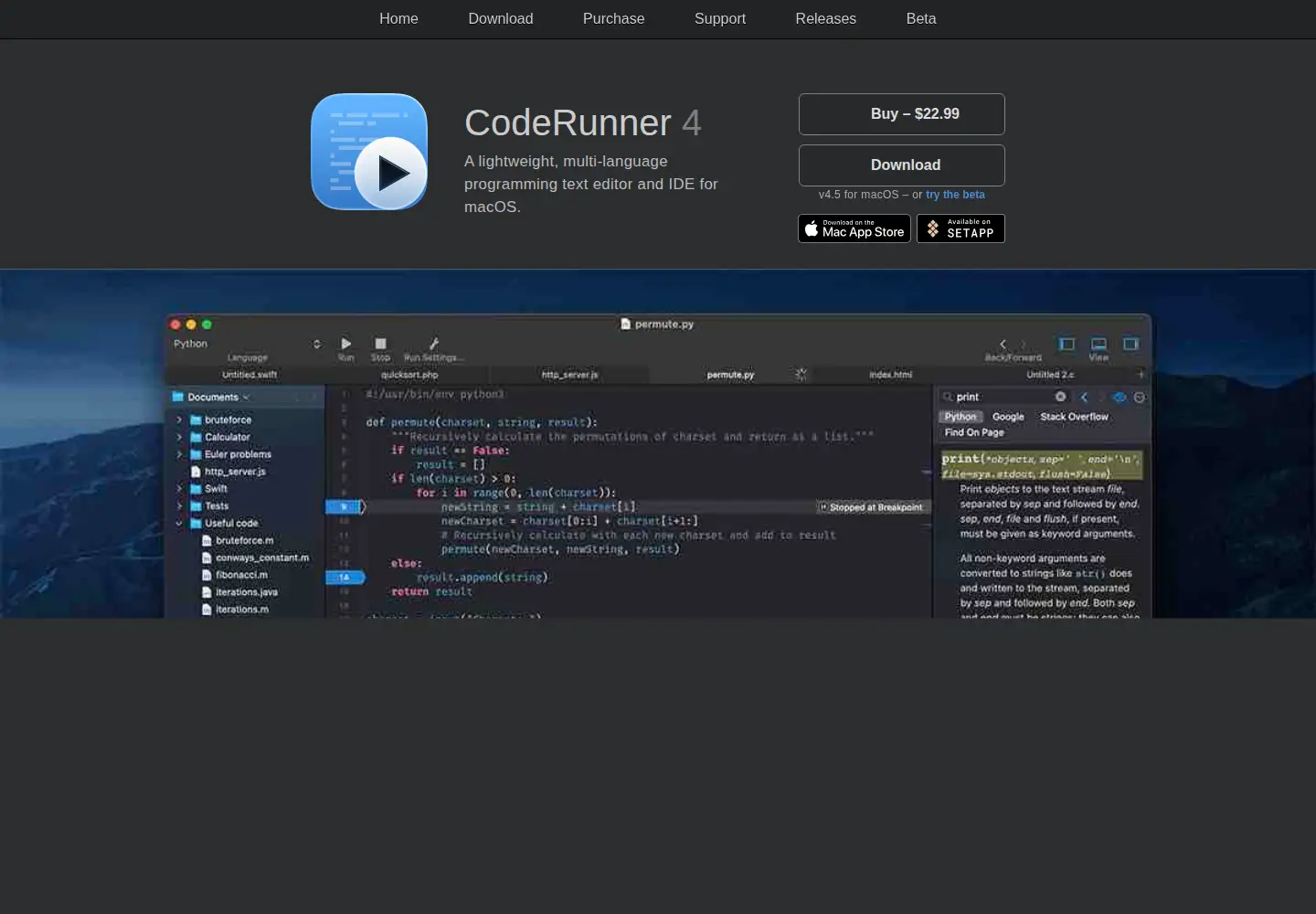The height and width of the screenshot is (914, 1316).
Task: Open Run Settings wrench icon
Action: 434,344
